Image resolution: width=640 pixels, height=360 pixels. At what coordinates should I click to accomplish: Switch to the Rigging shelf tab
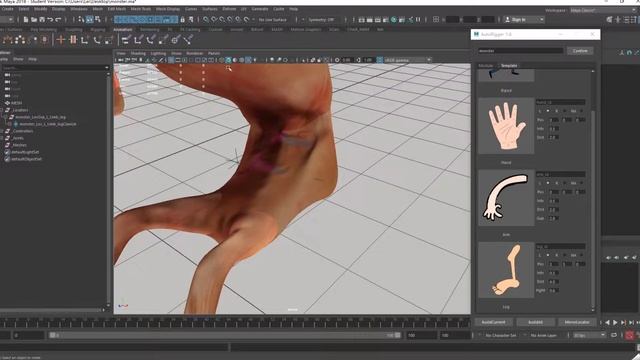[x=98, y=29]
